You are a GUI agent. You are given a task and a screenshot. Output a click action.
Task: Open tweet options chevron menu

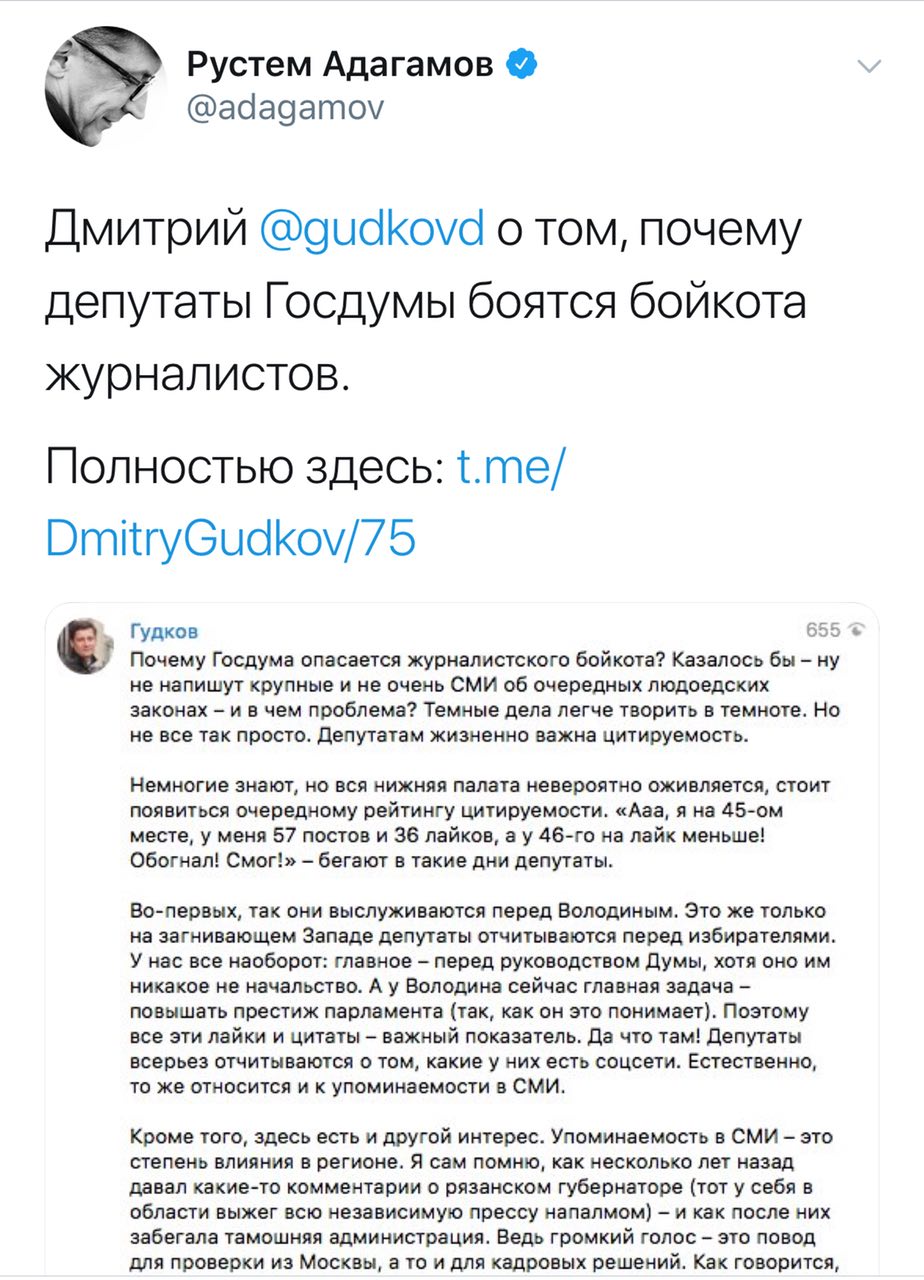pos(870,68)
